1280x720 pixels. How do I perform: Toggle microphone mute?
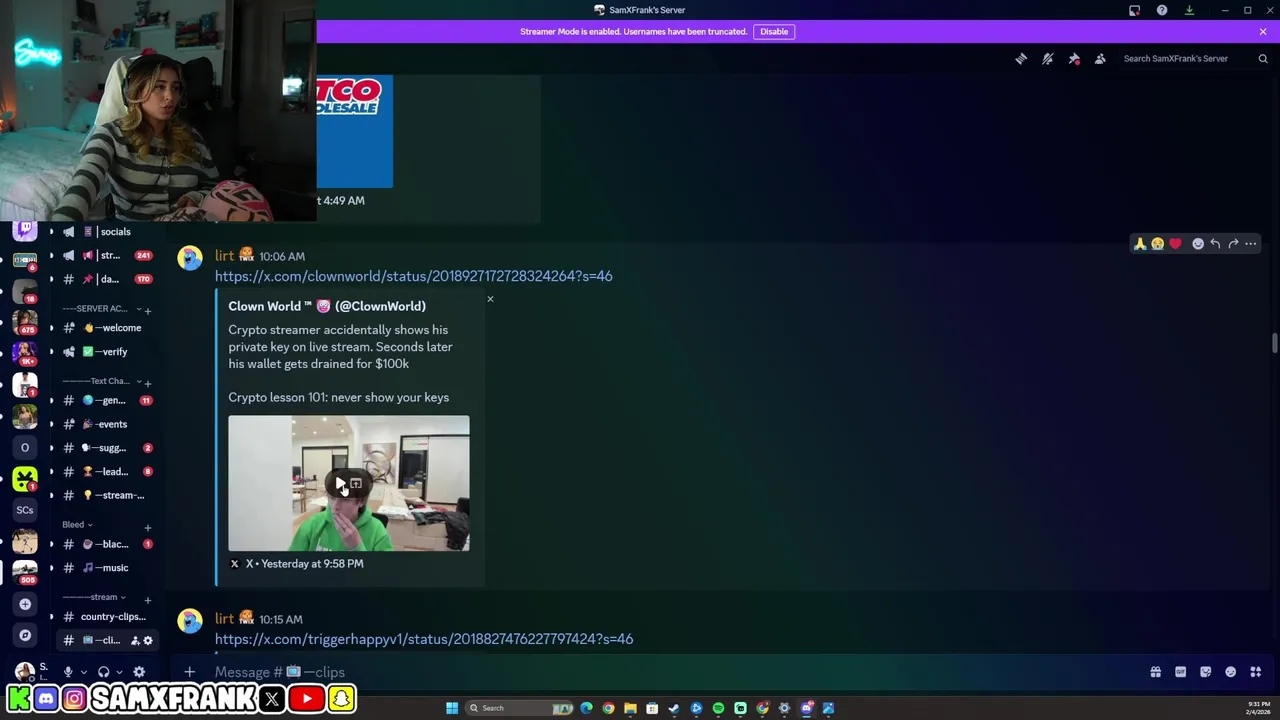68,672
